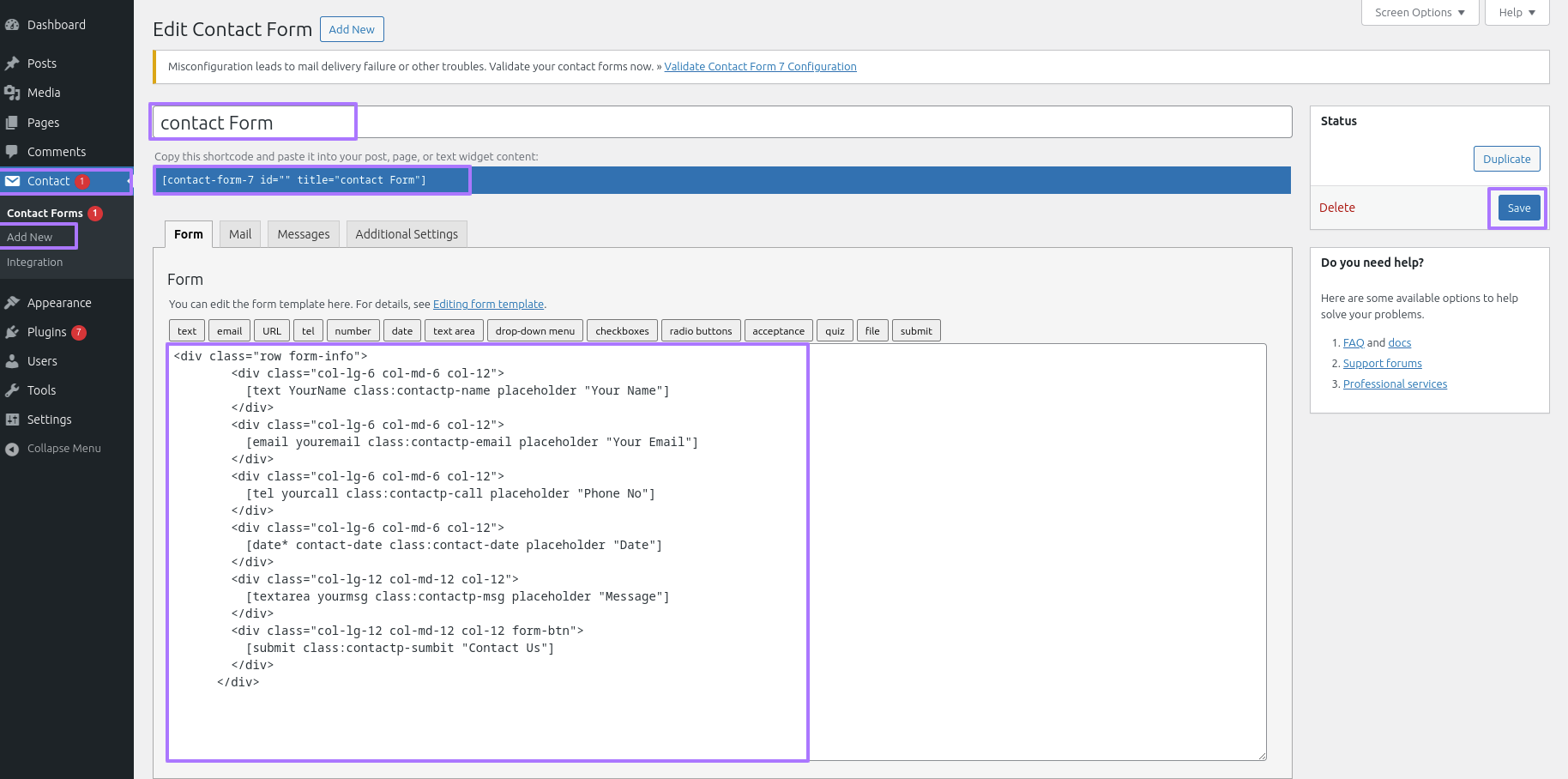Select the Form tab
Screen dimensions: 1568x779
189,234
